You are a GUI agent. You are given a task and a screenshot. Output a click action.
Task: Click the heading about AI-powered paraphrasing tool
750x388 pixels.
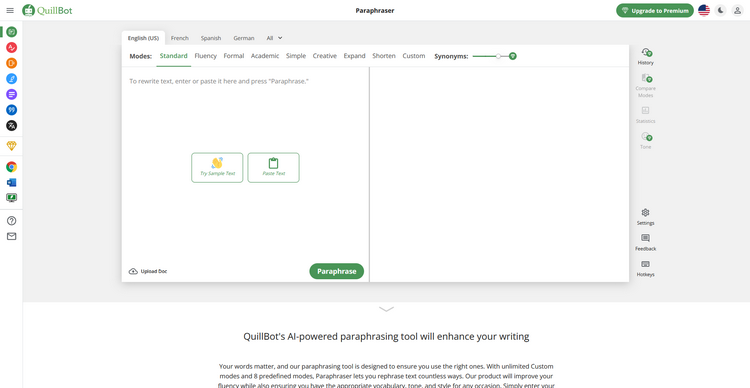(x=386, y=336)
